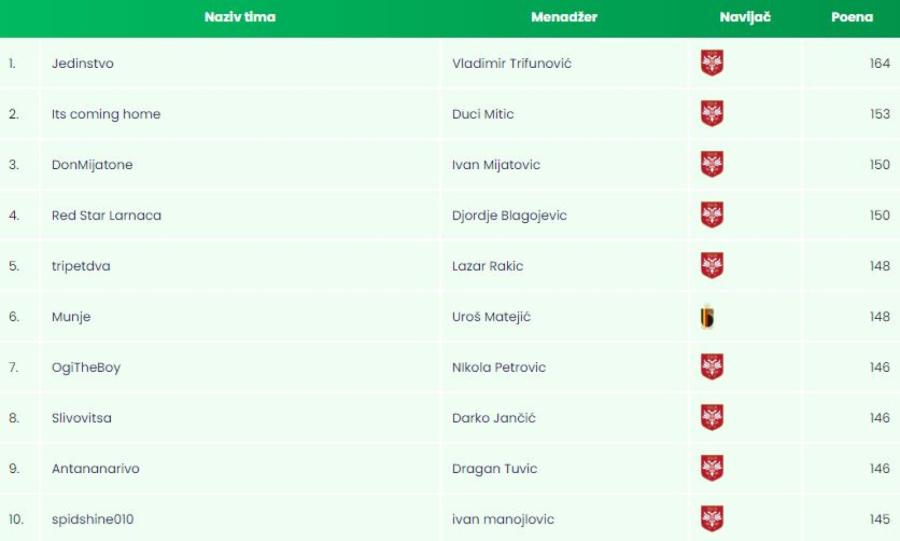Click the crest in OgiTheBoy row
900x541 pixels.
[712, 367]
